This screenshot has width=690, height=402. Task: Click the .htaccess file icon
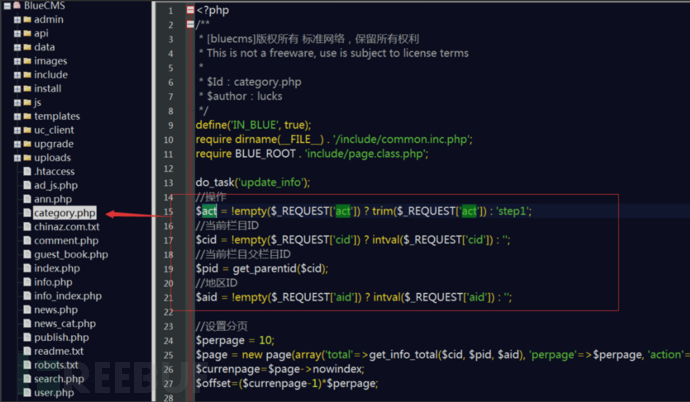26,172
